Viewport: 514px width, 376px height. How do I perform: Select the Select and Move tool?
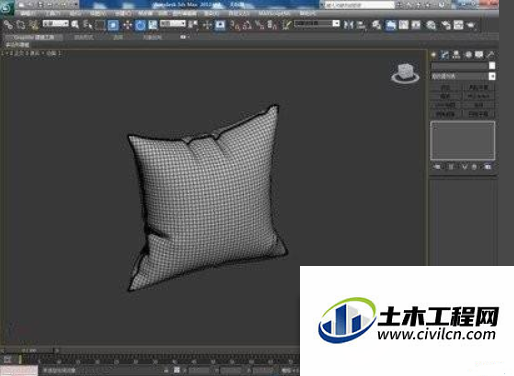click(x=127, y=25)
